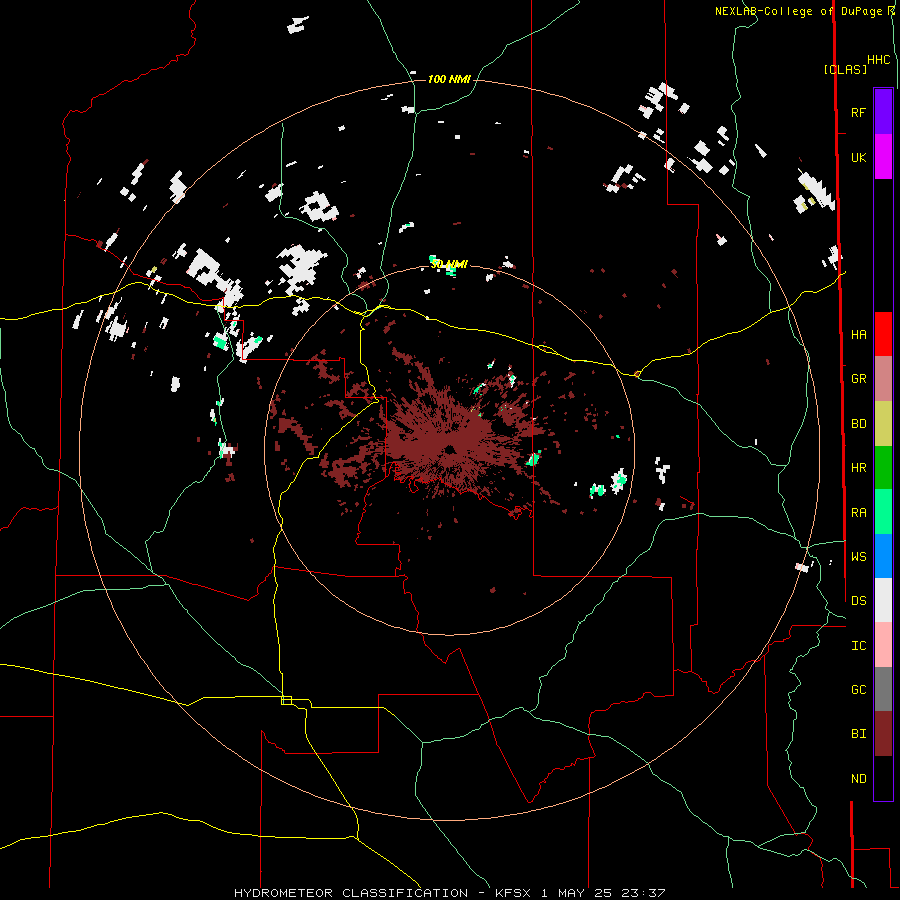Click the DS white legend swatch
This screenshot has height=900, width=900.
pos(883,600)
